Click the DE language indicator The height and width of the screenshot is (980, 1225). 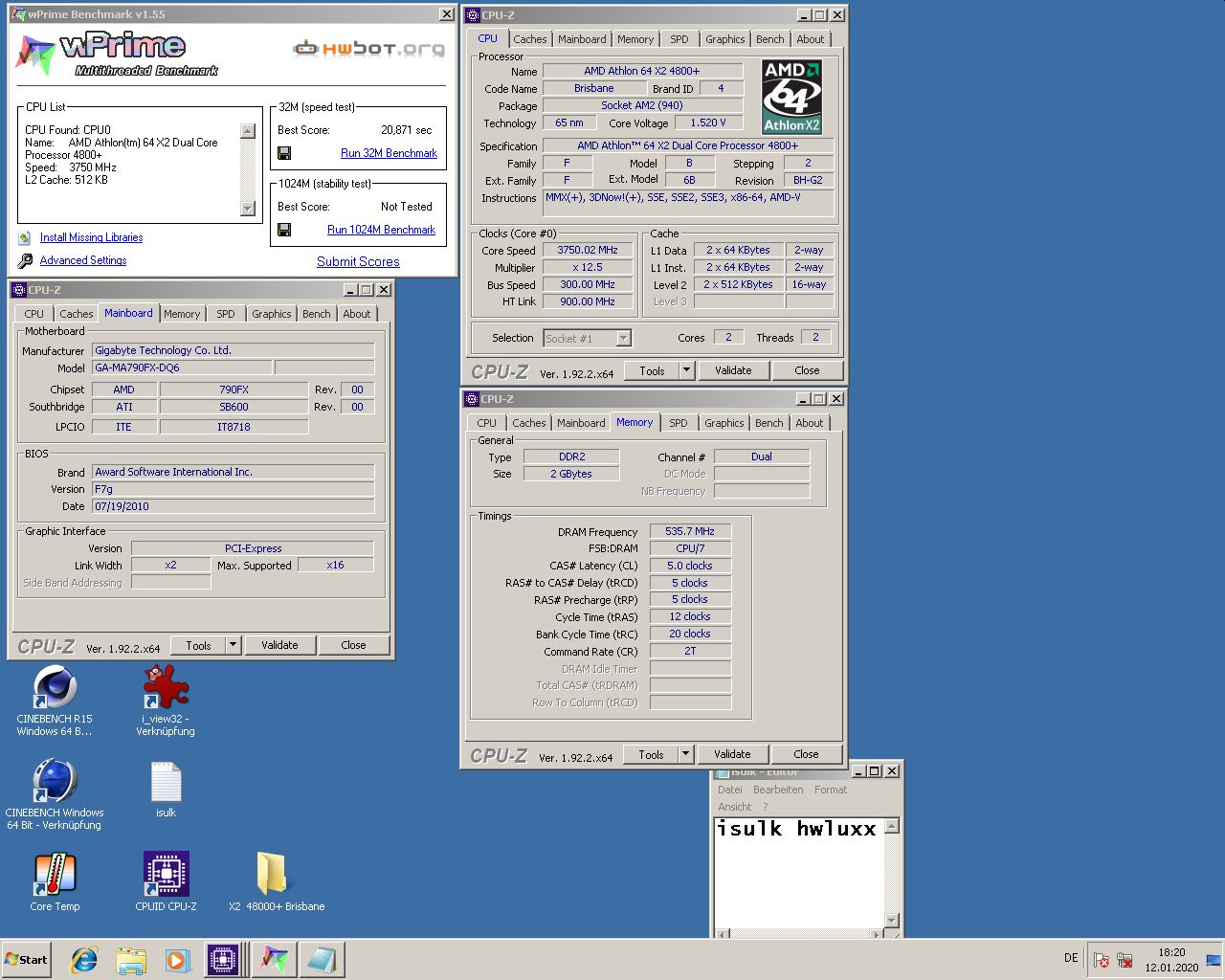[x=1071, y=958]
